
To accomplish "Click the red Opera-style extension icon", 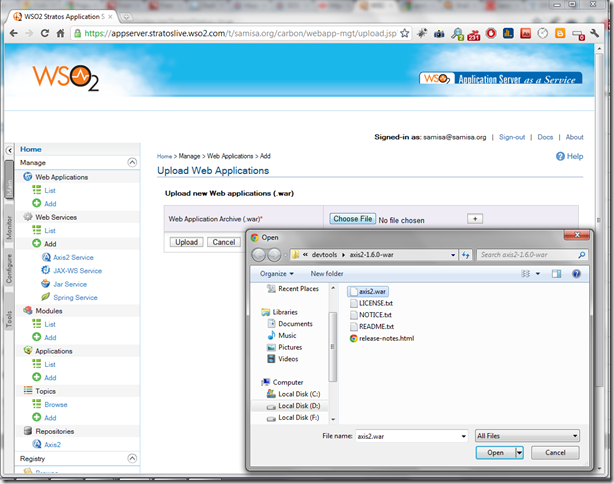I will (491, 33).
